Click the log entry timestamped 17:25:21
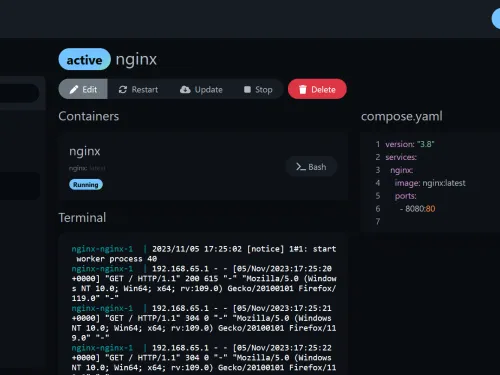The image size is (500, 375). point(204,323)
